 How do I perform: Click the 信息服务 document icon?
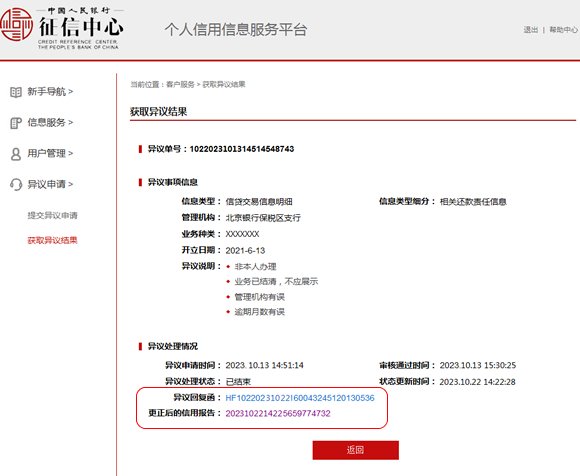[x=16, y=123]
